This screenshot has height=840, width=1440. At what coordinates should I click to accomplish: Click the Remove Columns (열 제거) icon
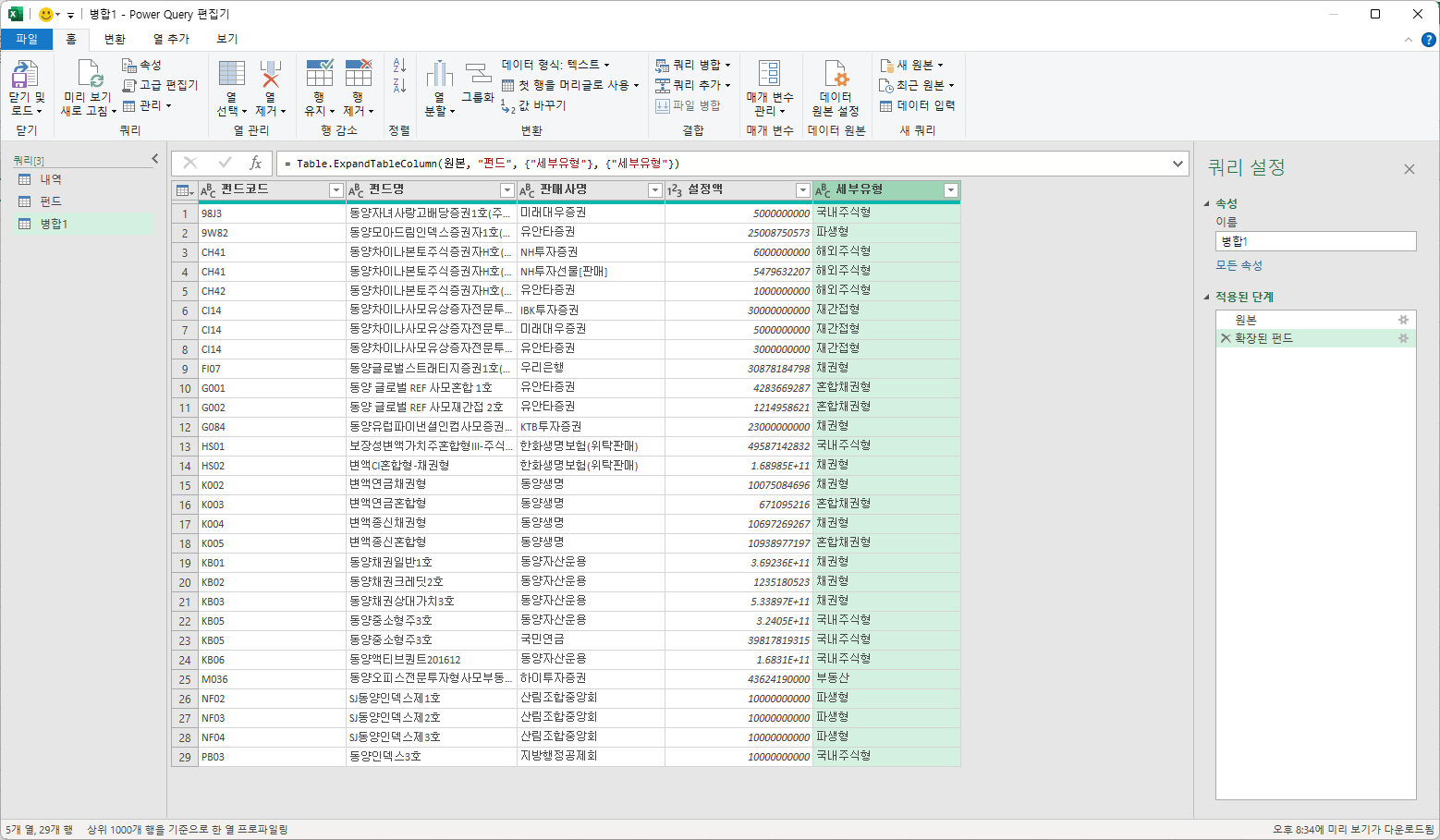point(270,74)
